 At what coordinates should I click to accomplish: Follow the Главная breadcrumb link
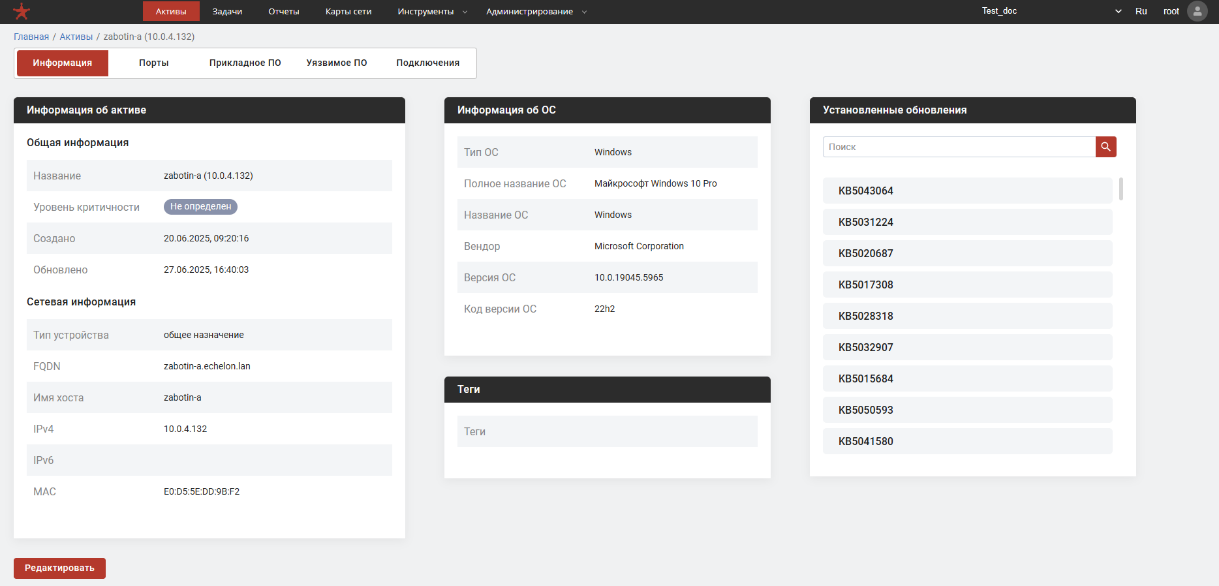[31, 36]
